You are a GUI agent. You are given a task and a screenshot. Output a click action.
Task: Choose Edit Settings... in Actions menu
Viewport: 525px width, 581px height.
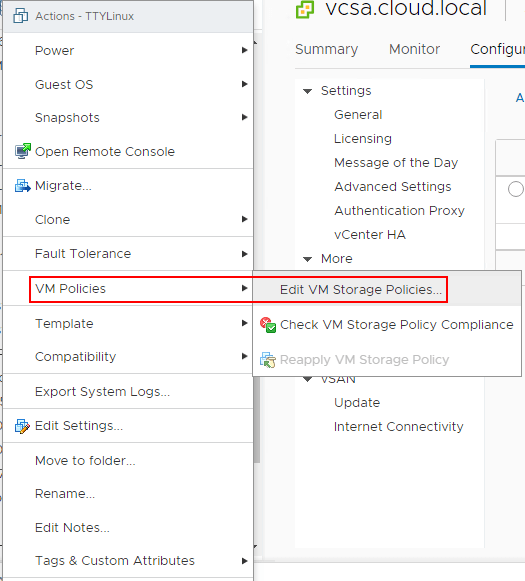click(x=128, y=426)
